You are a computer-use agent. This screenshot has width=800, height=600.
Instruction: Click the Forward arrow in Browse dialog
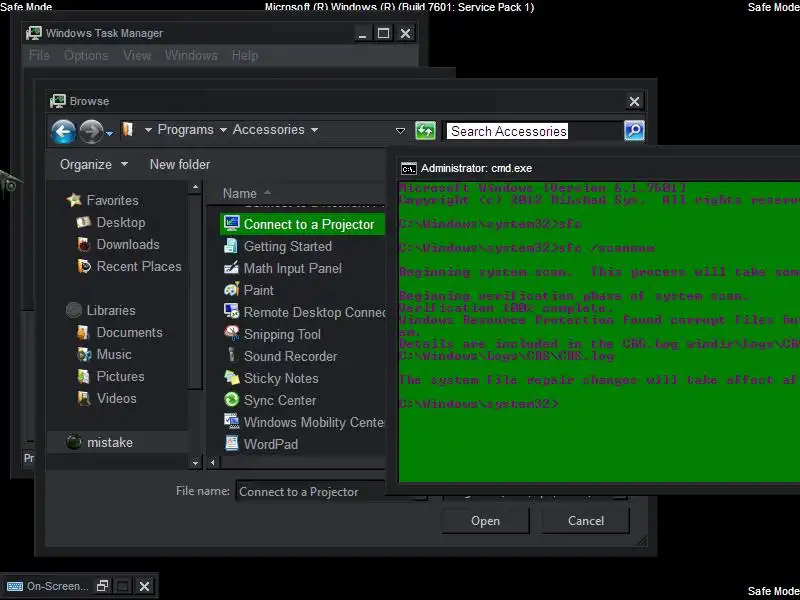[x=91, y=132]
